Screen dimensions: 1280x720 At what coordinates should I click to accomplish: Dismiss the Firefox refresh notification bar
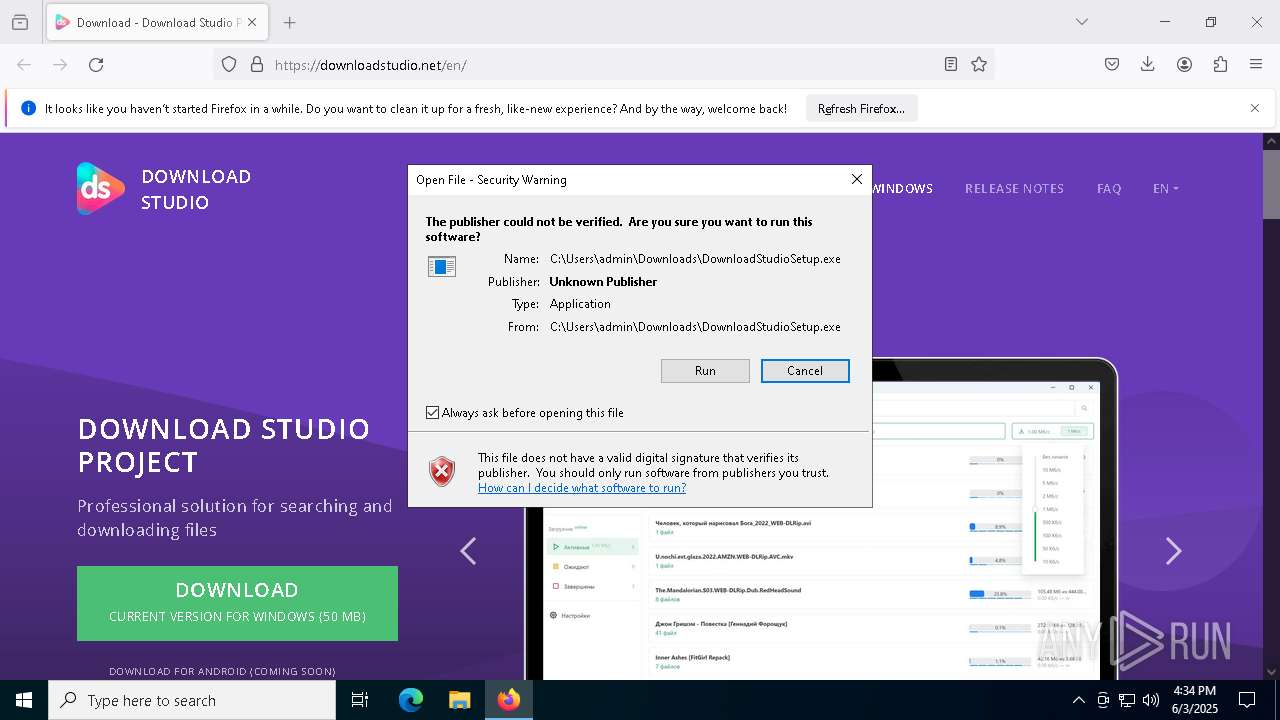1255,108
